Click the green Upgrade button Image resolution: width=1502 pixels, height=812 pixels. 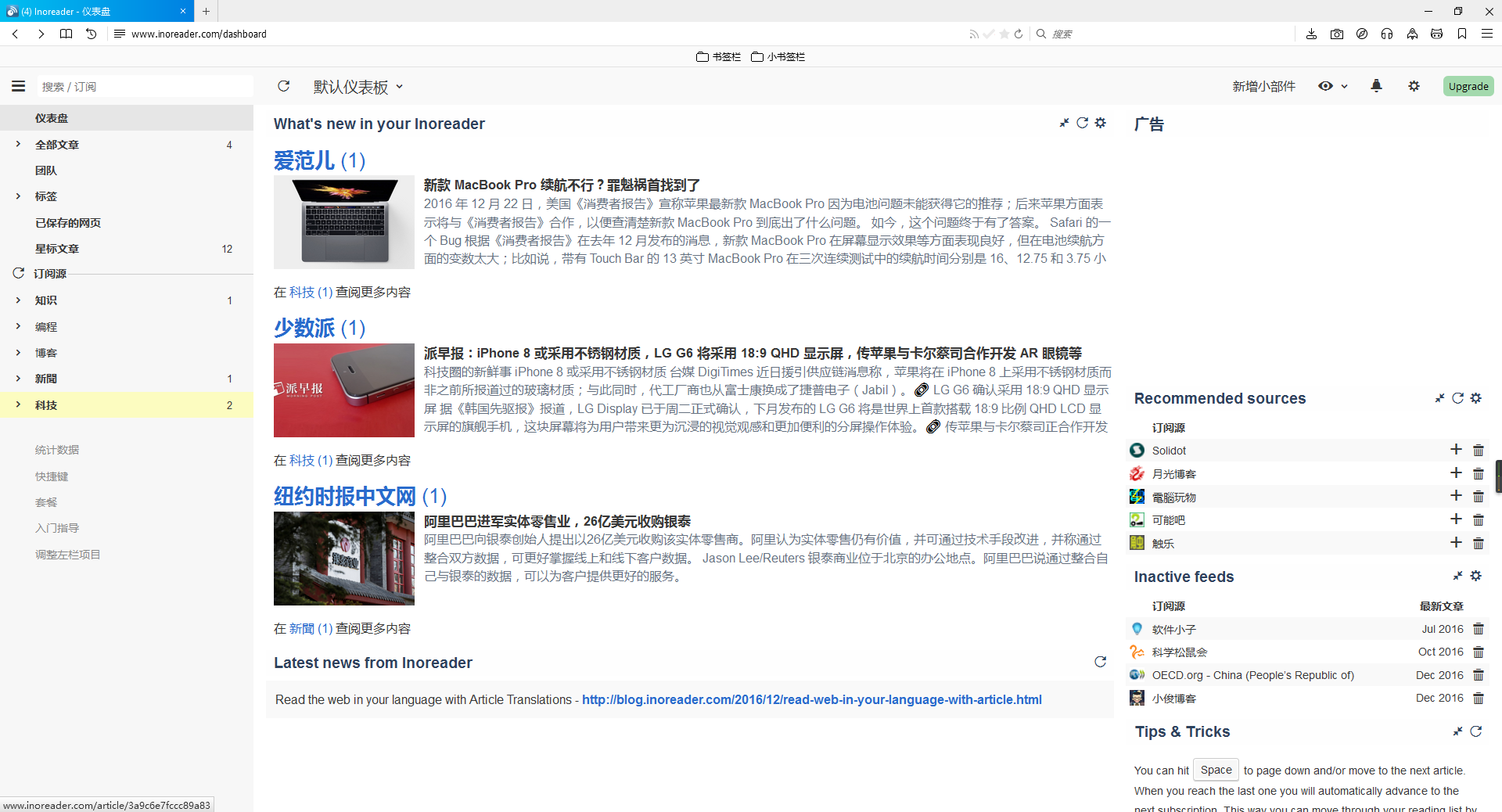pos(1468,86)
